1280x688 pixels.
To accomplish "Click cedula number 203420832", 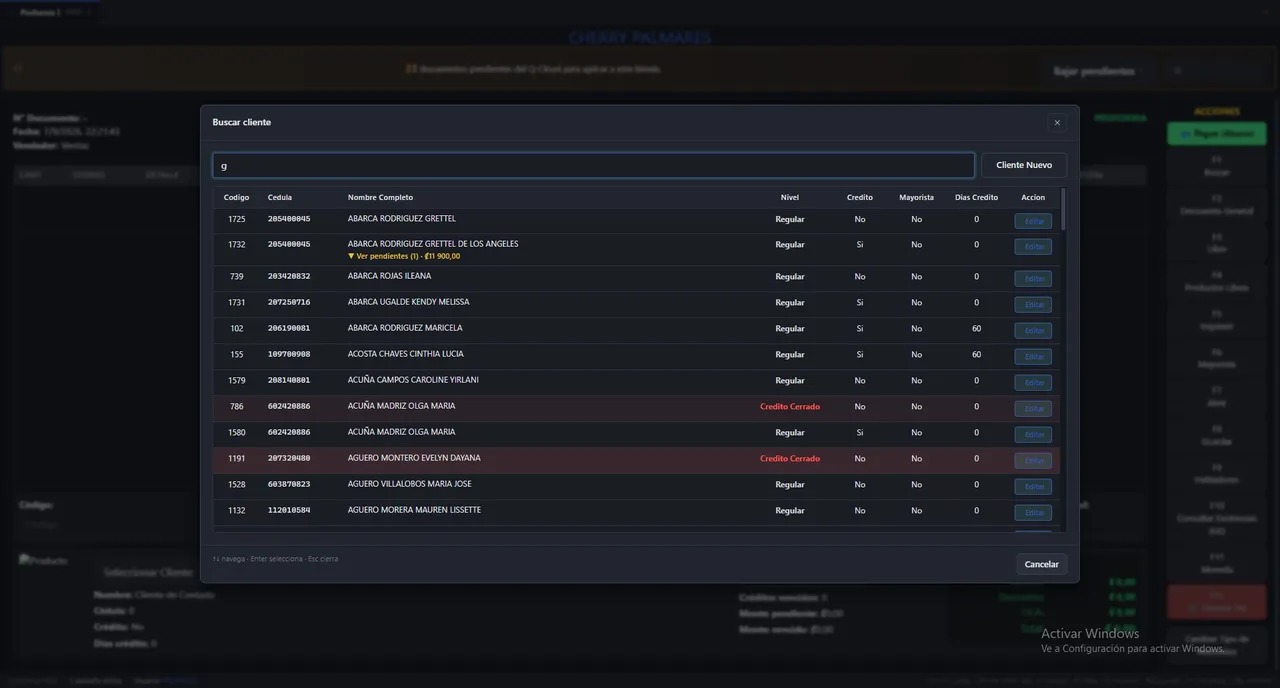I will pyautogui.click(x=289, y=276).
